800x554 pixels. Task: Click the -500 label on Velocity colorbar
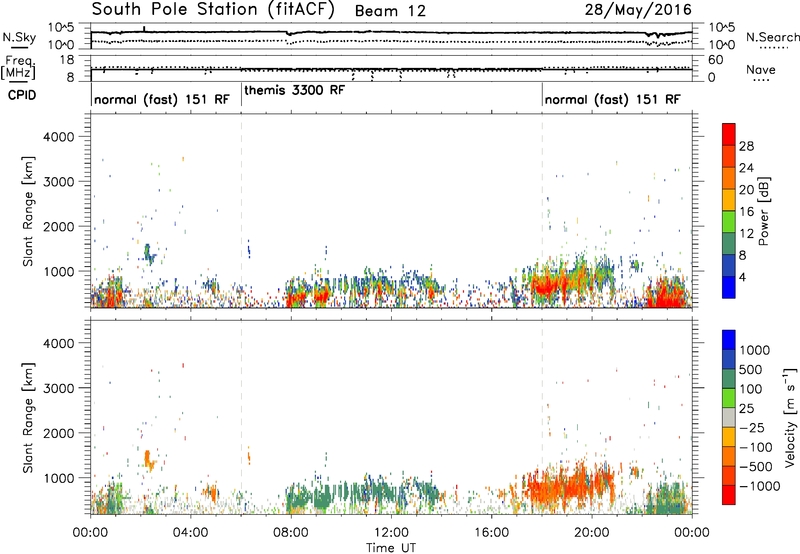coord(756,466)
